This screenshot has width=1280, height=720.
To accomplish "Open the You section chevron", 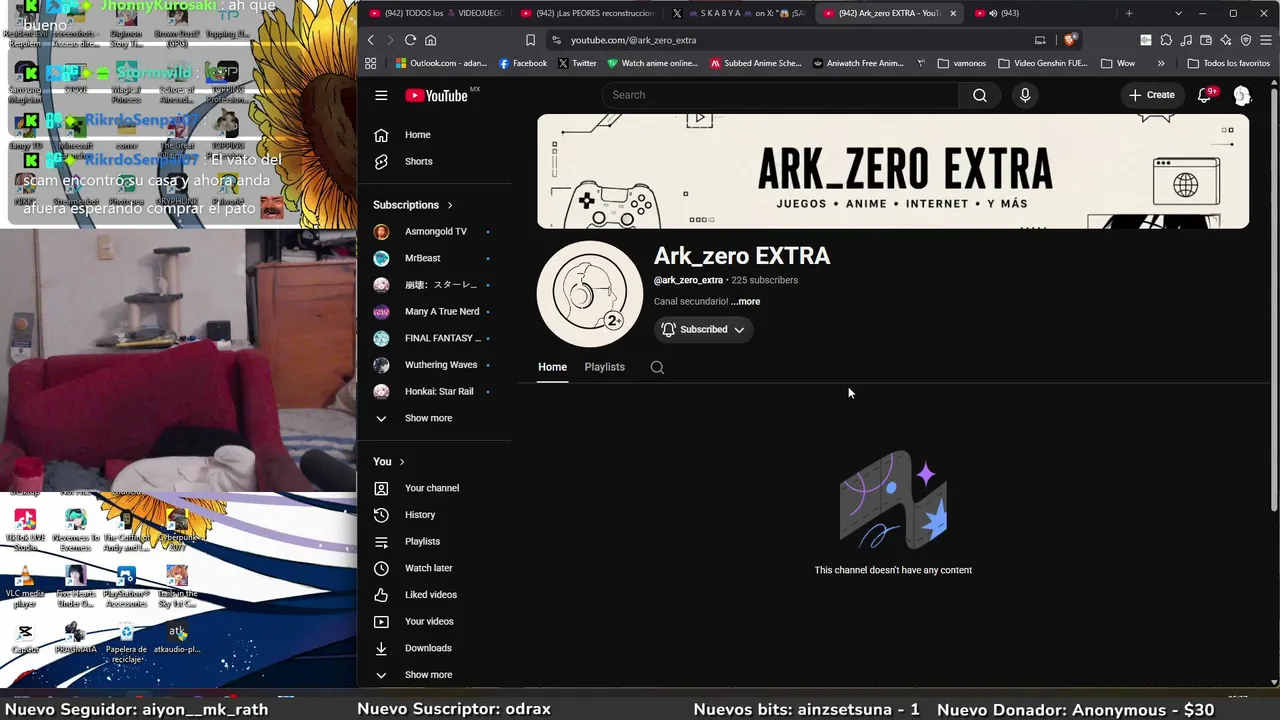I will tap(402, 462).
